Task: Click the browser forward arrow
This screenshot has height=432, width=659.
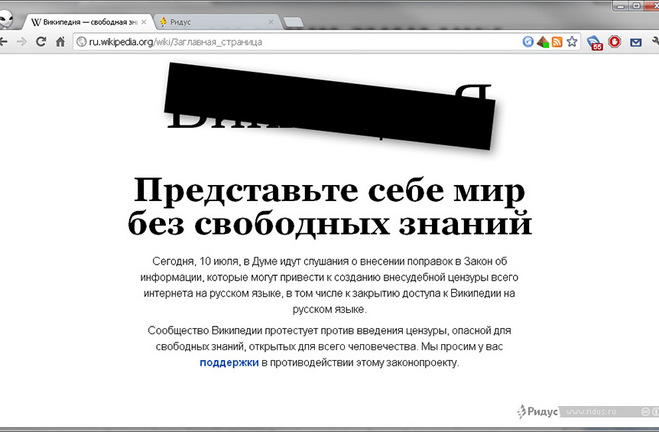Action: pyautogui.click(x=21, y=42)
